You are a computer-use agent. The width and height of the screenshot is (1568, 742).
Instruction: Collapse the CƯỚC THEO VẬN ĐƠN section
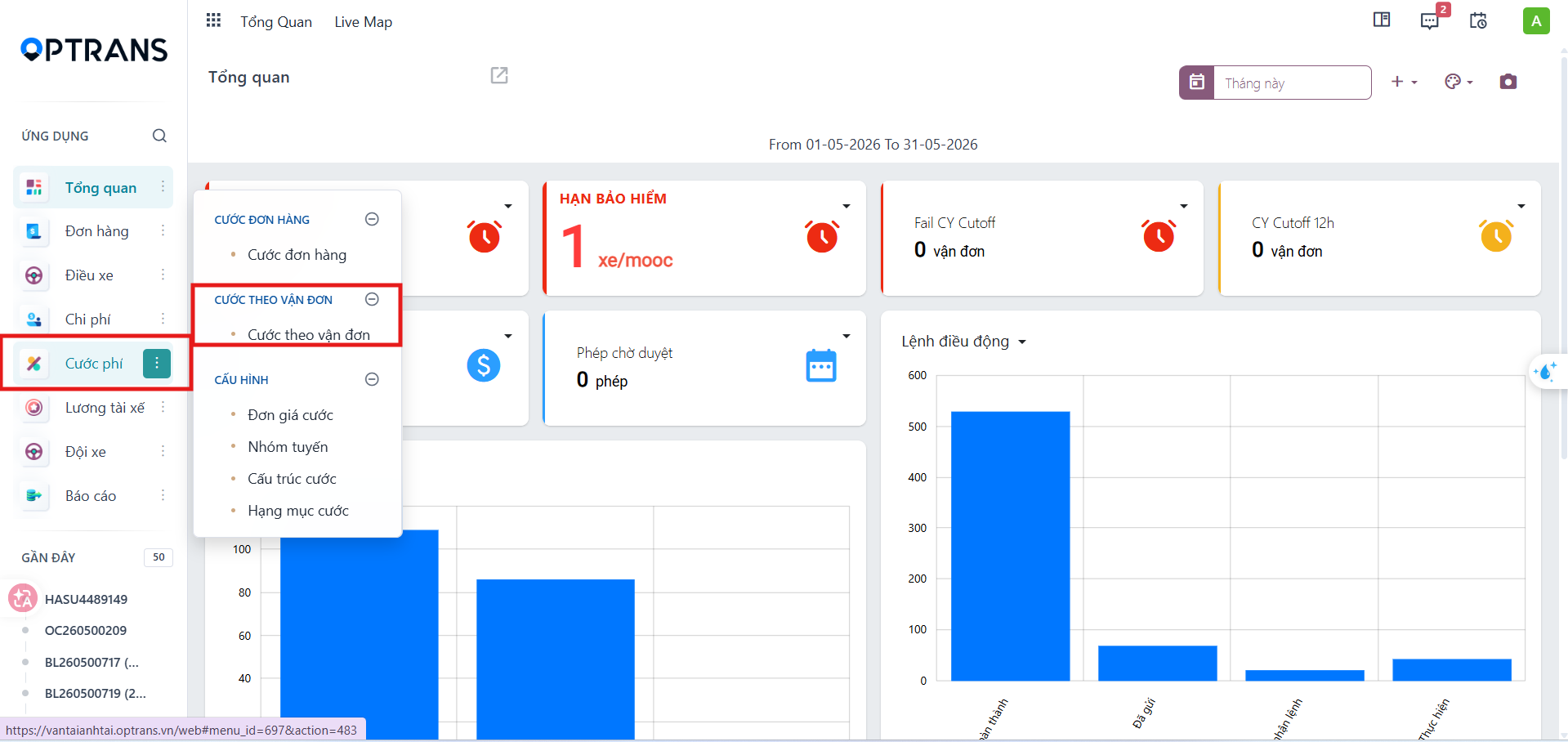point(372,299)
